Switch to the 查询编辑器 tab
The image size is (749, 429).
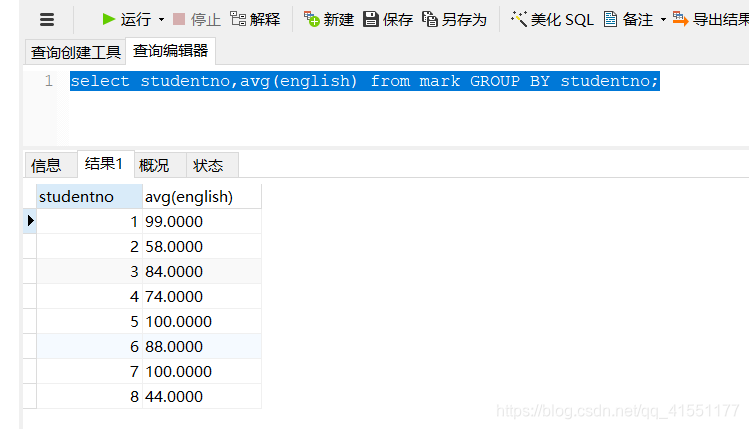tap(171, 51)
